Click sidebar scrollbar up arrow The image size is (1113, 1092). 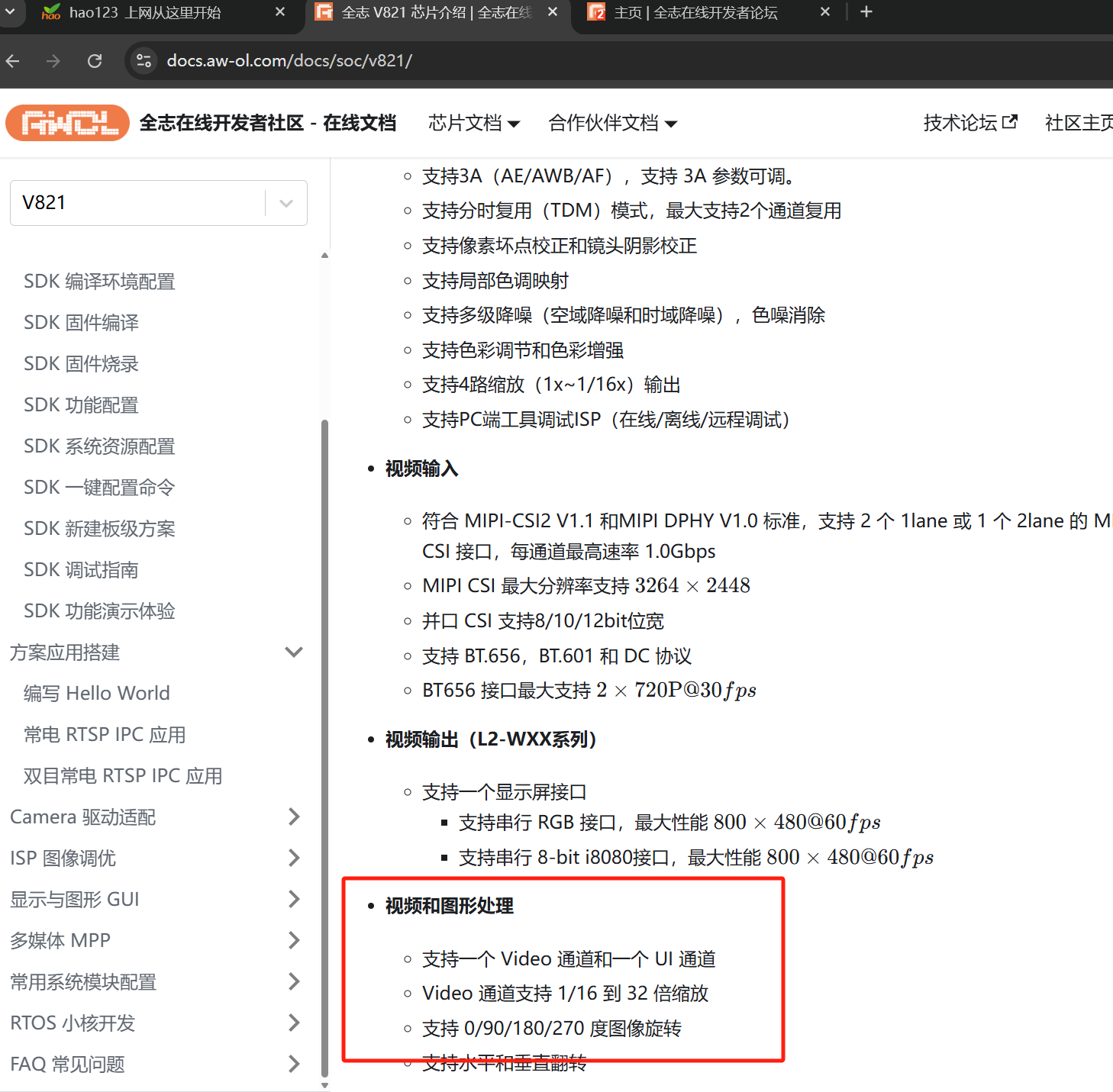325,256
